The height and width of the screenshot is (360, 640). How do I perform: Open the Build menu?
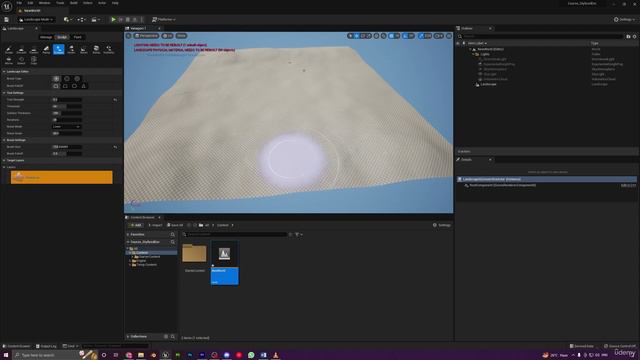73,3
